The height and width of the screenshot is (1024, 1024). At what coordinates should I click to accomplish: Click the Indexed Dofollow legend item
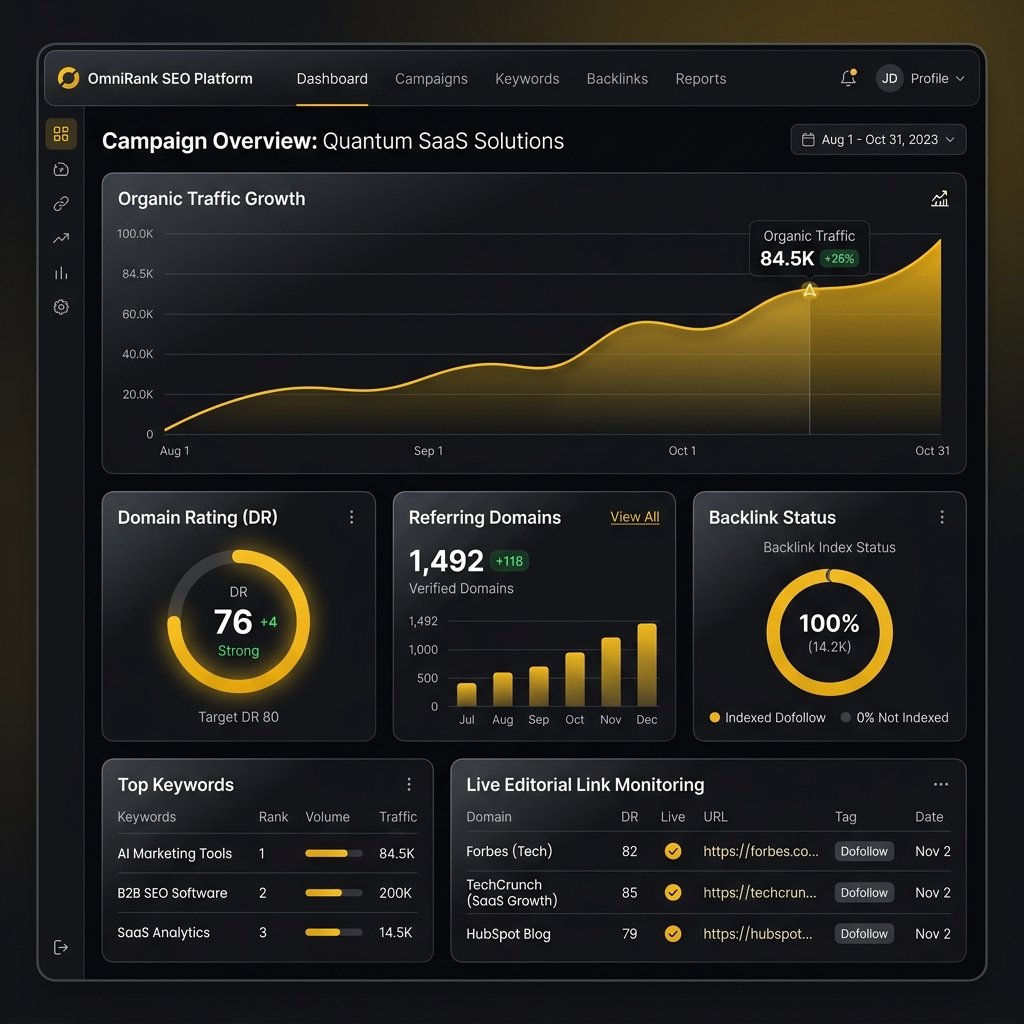click(767, 718)
